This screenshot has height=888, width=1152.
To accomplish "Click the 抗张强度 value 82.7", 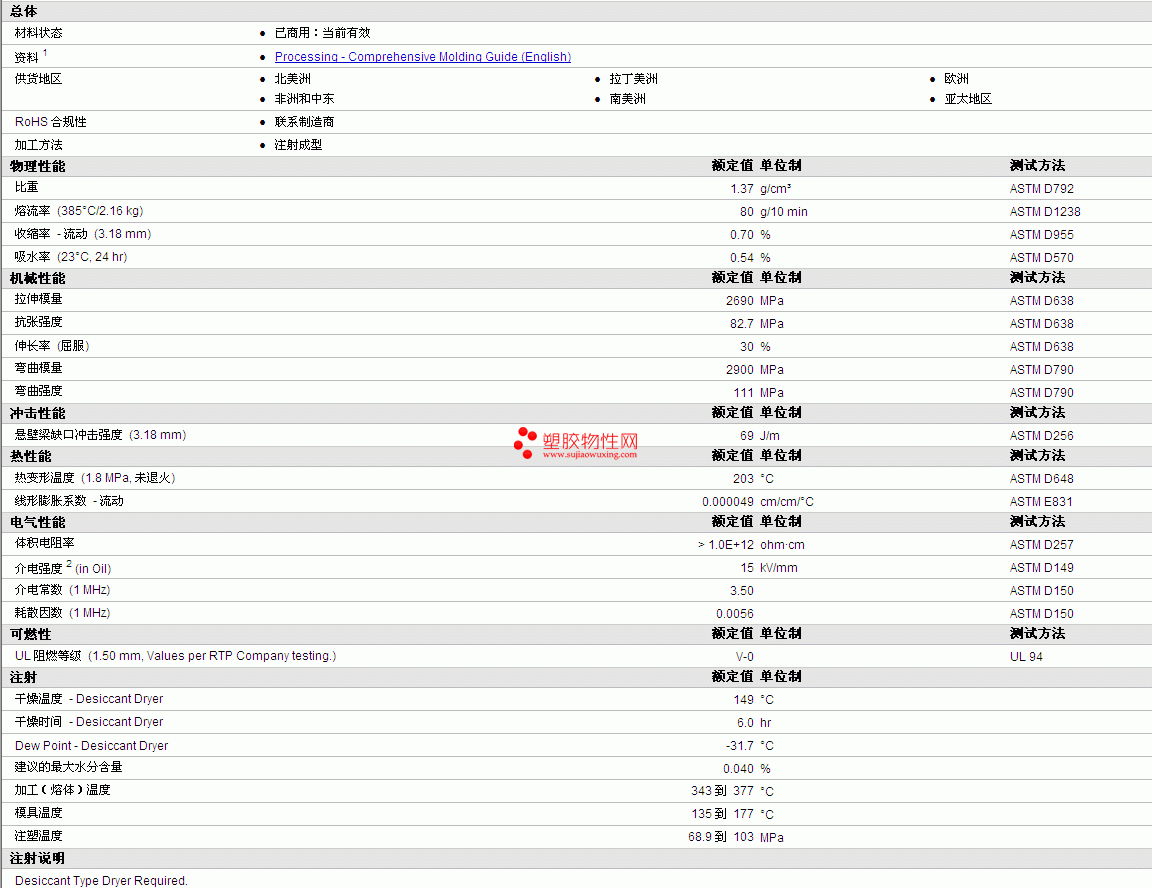I will [x=742, y=324].
